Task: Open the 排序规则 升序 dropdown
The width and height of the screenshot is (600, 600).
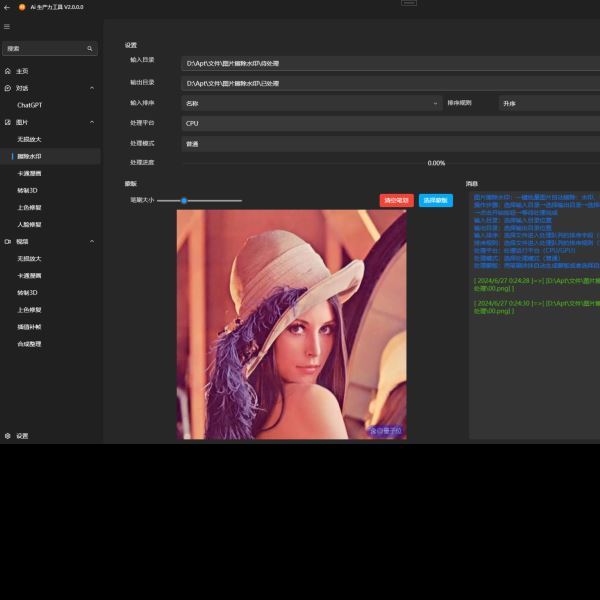Action: (549, 103)
